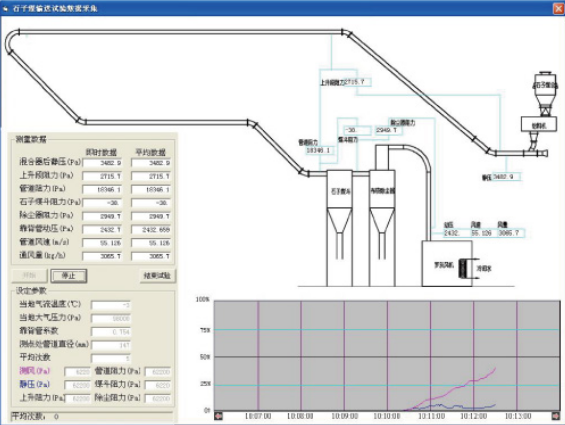The width and height of the screenshot is (565, 425).
Task: Click the window title bar app icon
Action: [5, 8]
